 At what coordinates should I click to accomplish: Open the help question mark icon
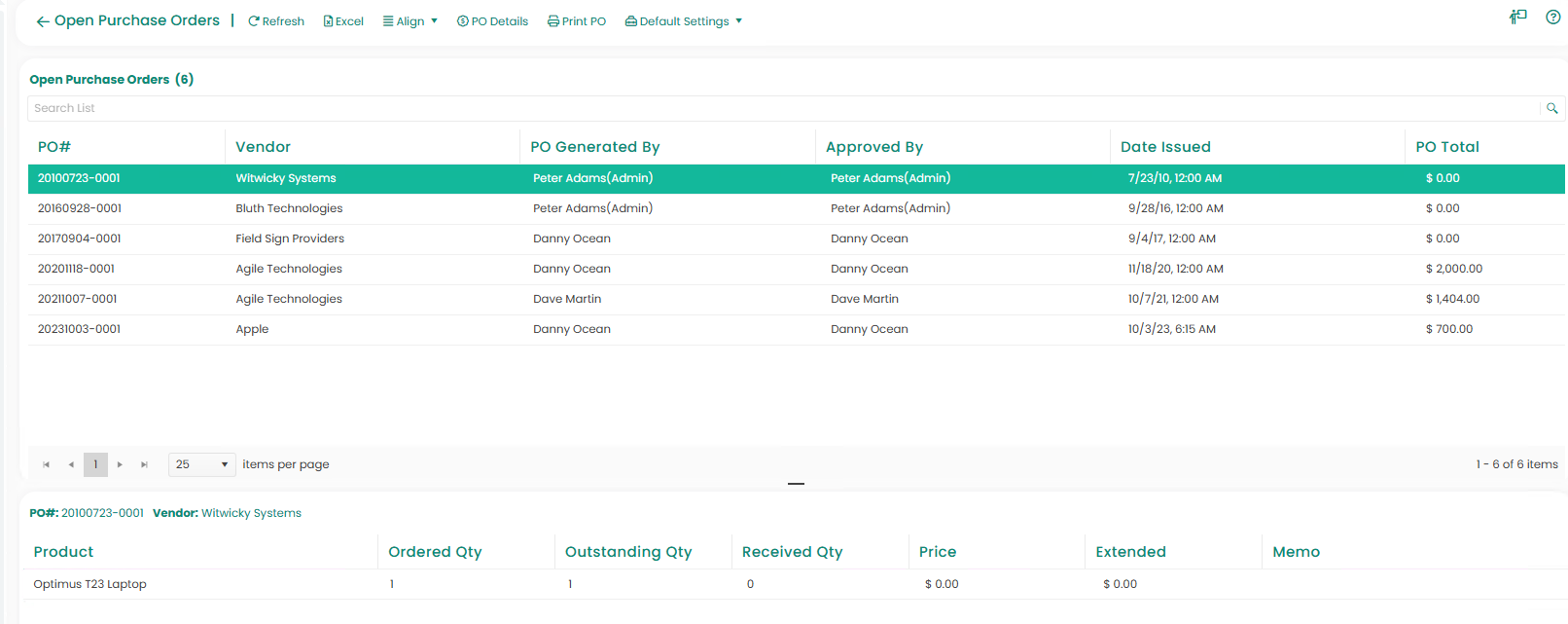[x=1552, y=17]
